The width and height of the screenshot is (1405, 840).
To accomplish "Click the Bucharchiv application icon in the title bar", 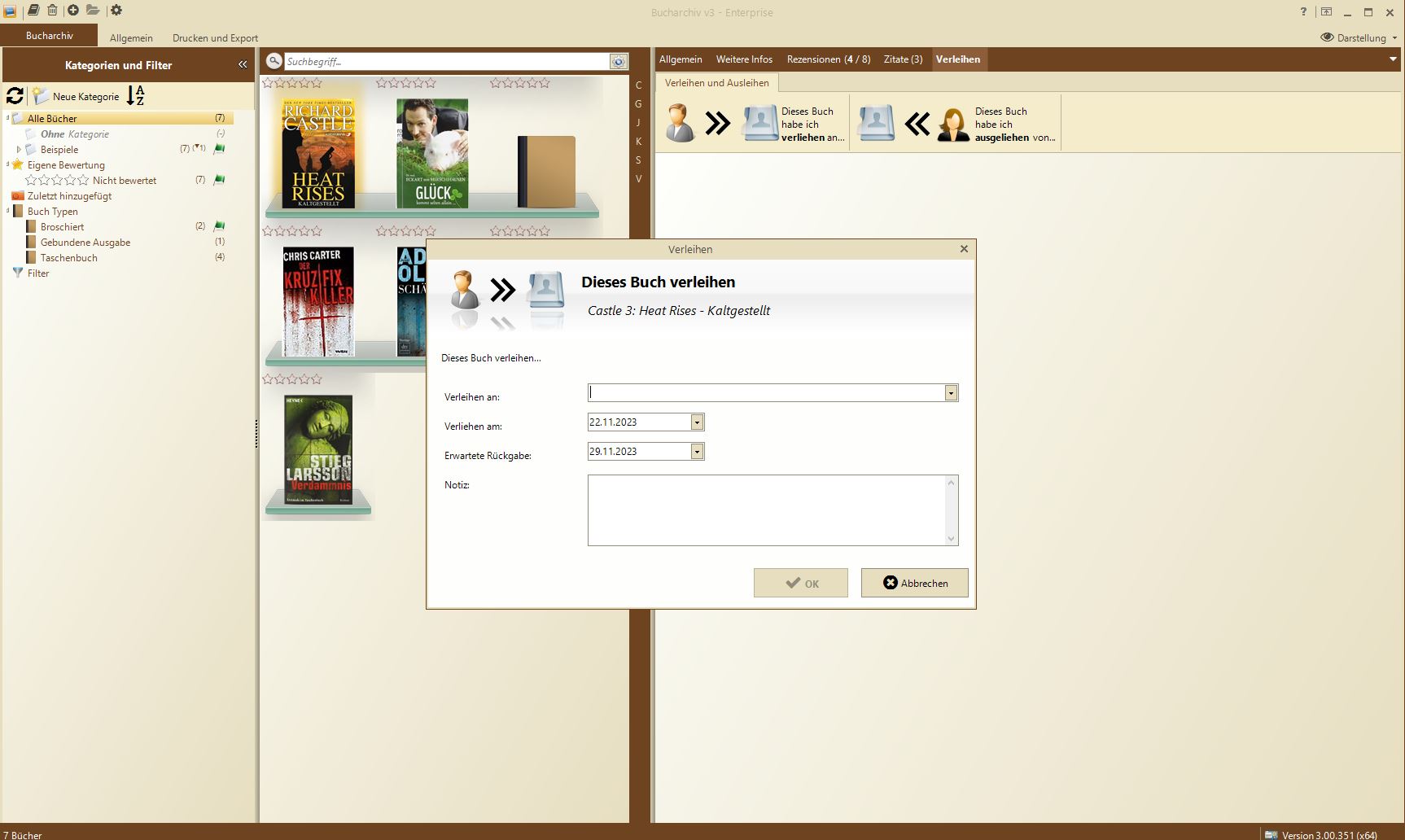I will [x=10, y=11].
